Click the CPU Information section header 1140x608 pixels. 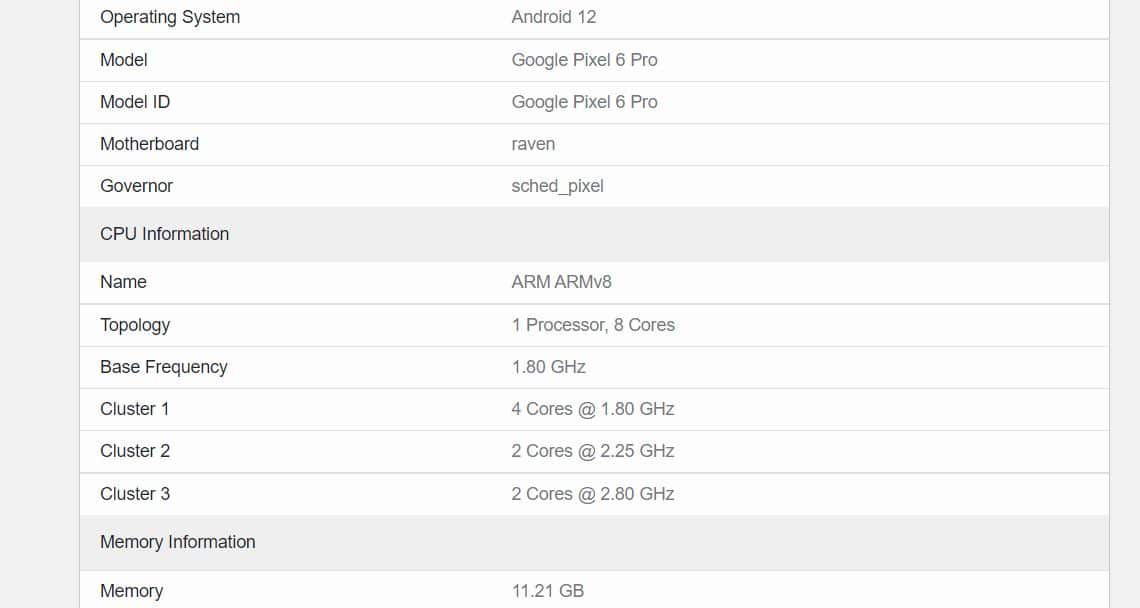pos(164,234)
